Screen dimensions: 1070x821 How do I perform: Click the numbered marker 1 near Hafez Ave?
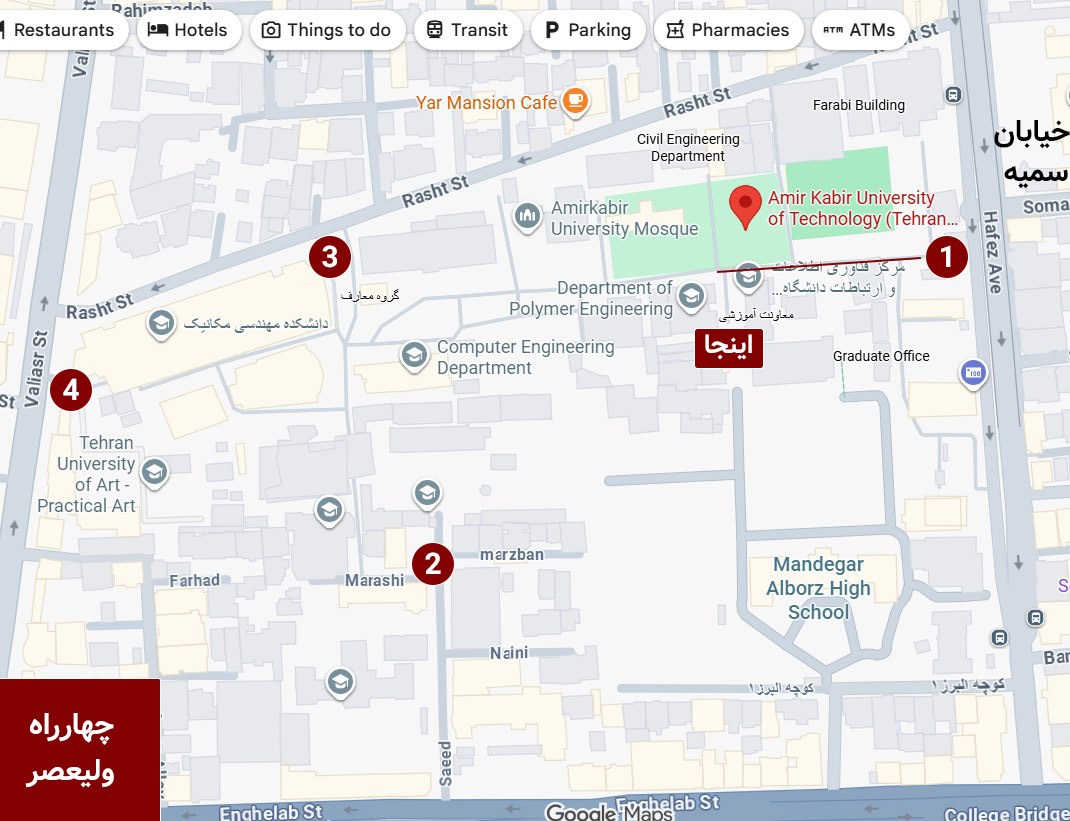click(x=946, y=257)
